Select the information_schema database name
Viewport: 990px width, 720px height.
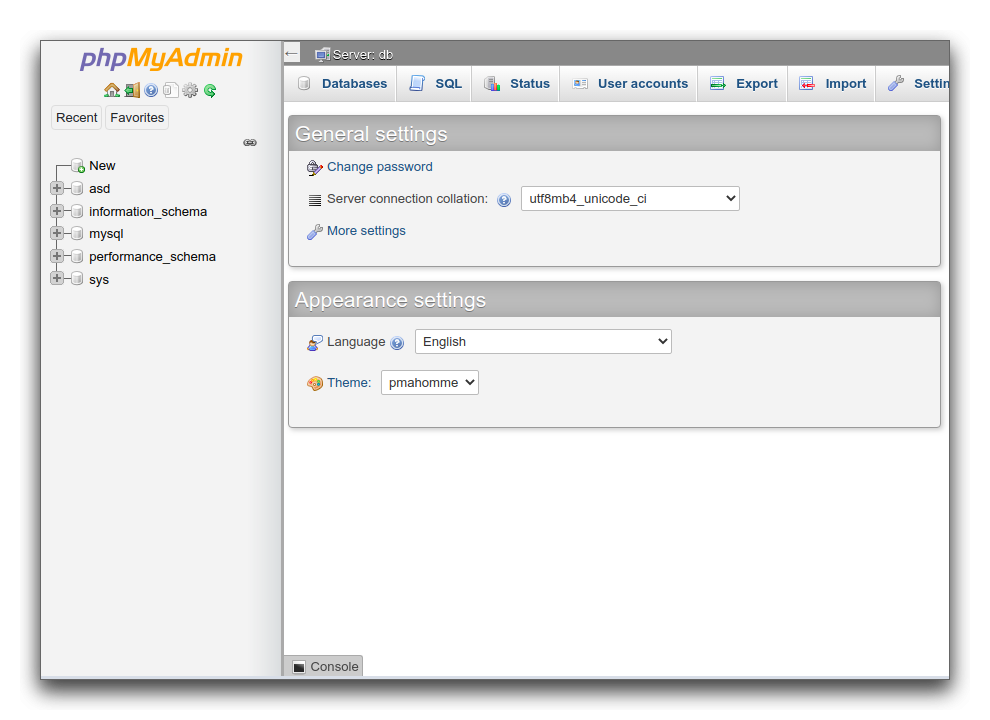148,212
